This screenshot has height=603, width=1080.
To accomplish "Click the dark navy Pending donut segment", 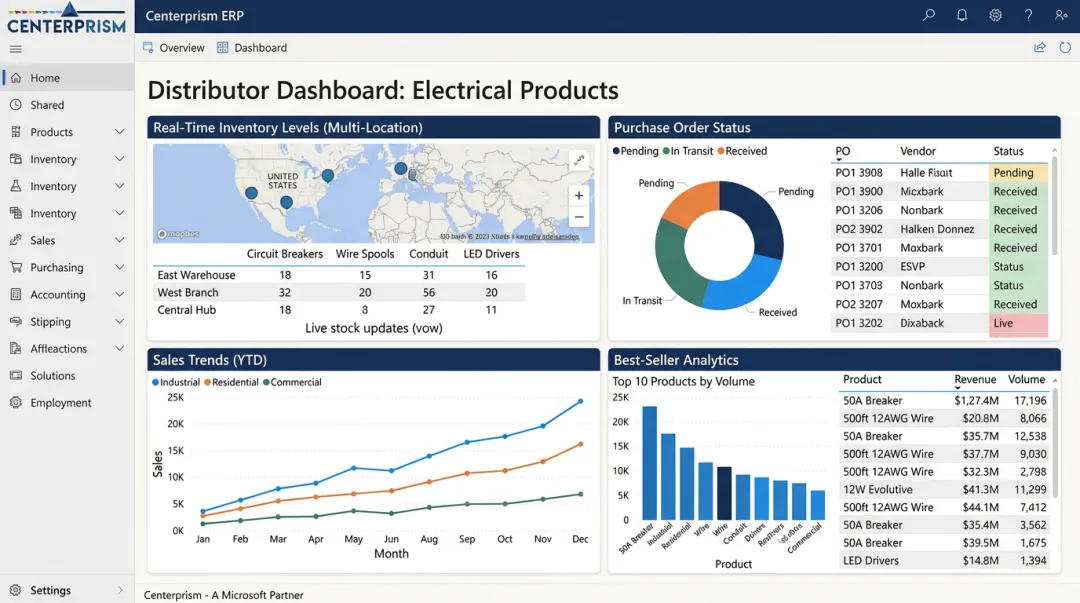I will (758, 217).
